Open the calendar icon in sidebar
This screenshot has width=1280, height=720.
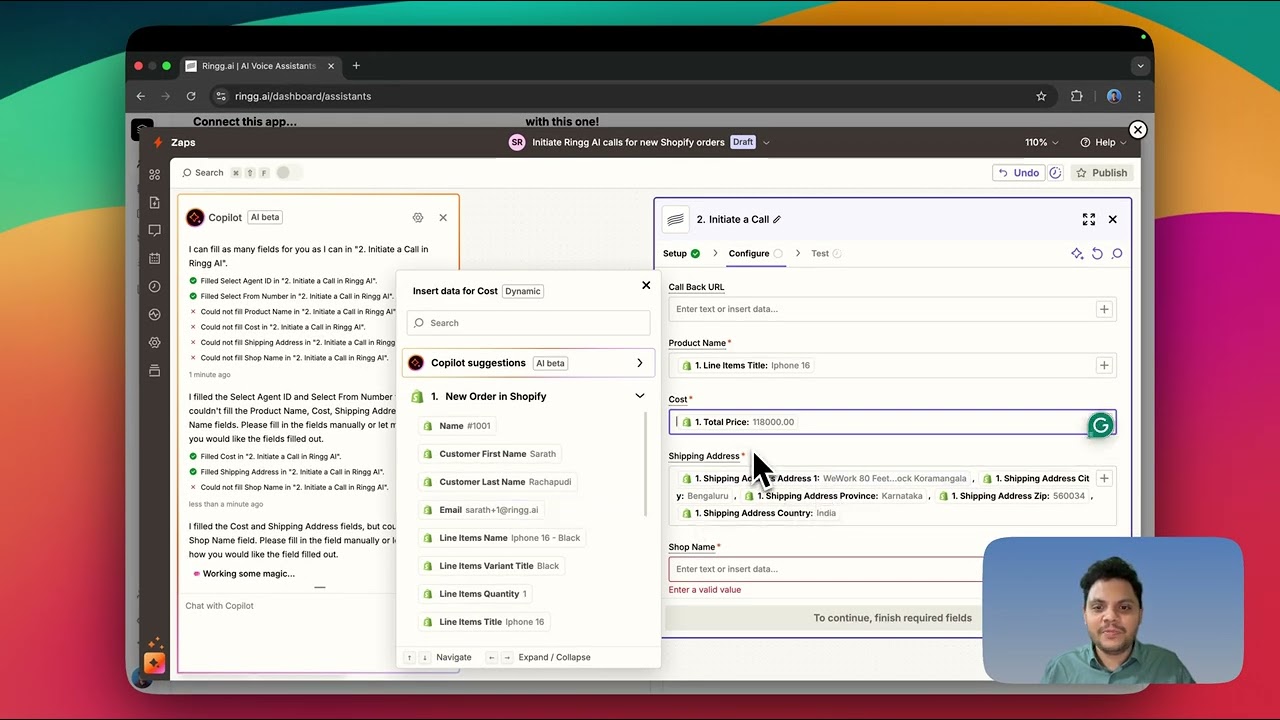(x=154, y=258)
